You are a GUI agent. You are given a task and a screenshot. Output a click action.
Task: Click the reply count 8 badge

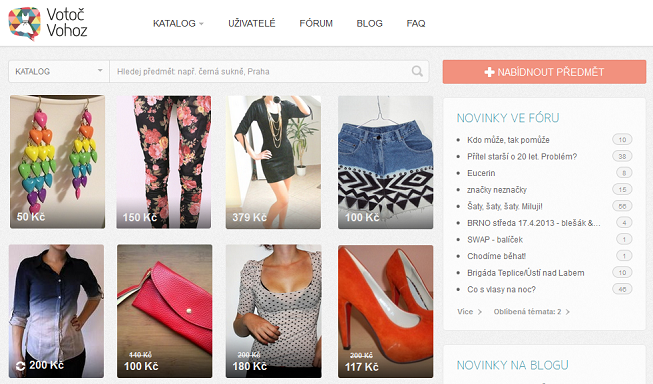point(624,173)
